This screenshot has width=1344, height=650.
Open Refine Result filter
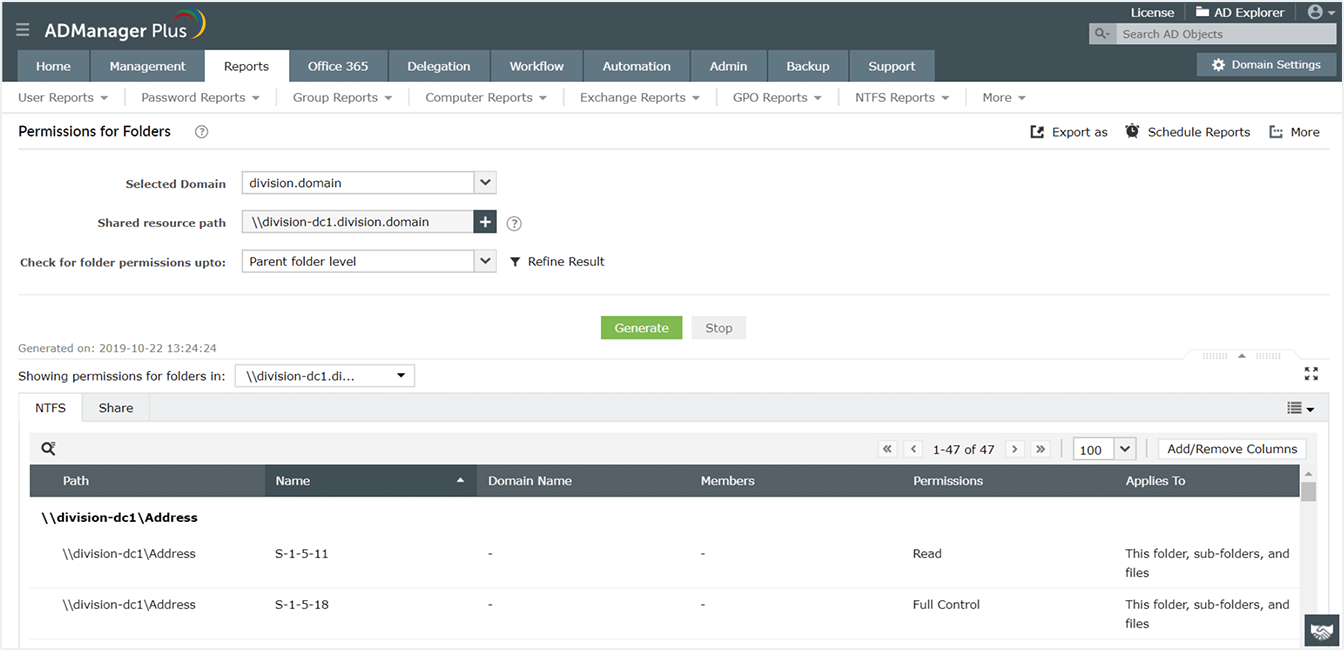click(x=557, y=261)
